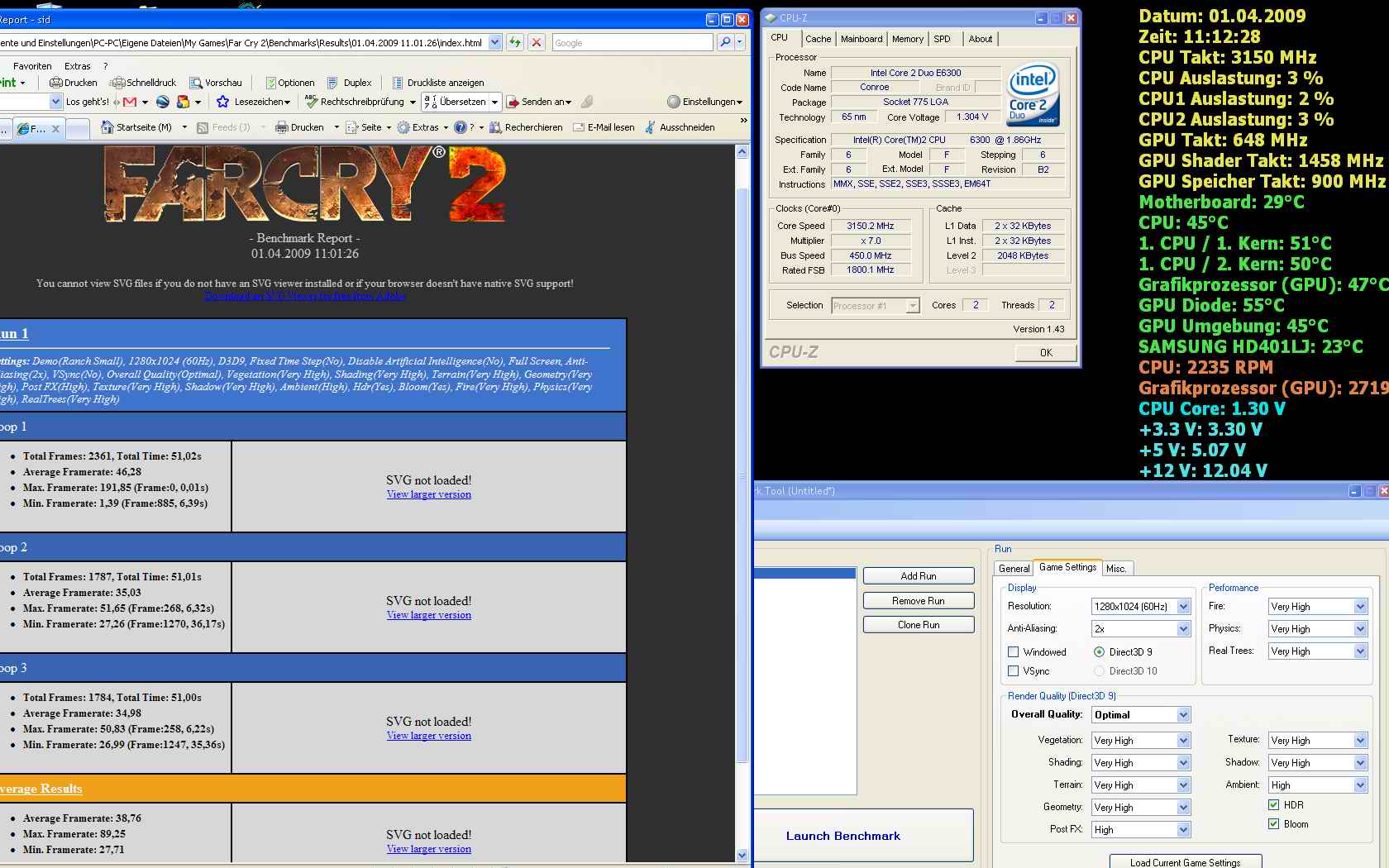The width and height of the screenshot is (1389, 868).
Task: Refresh the page with green arrows icon
Action: [515, 42]
